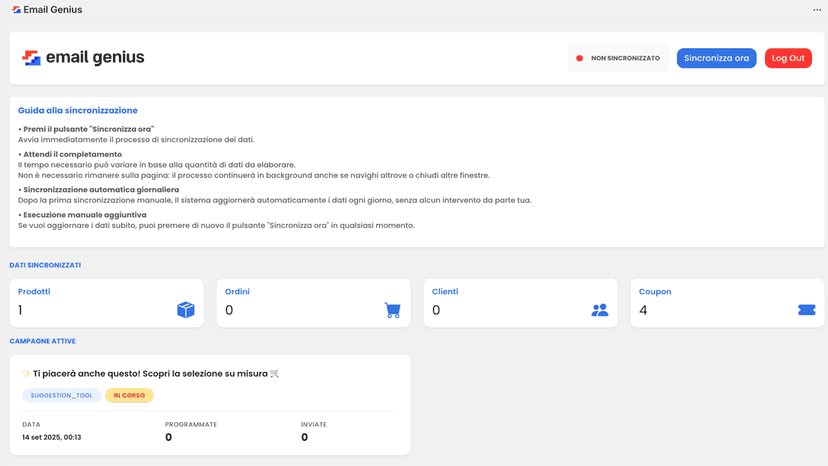Click the CAMPAGNE ATTIVE section heading

[x=42, y=341]
